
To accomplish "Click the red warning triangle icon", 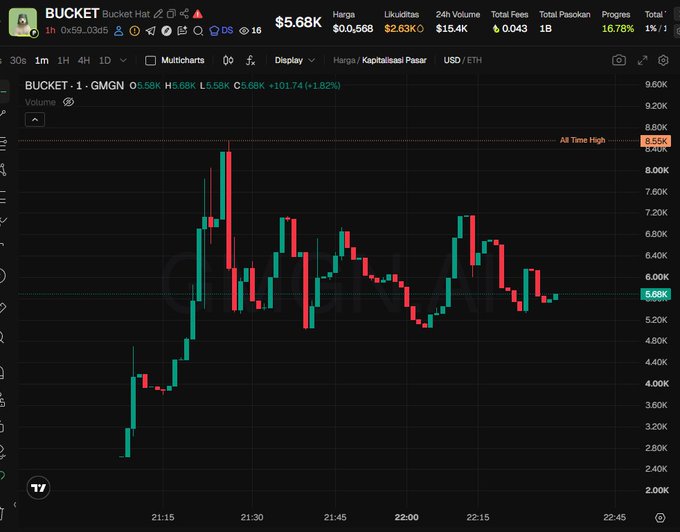I will pyautogui.click(x=198, y=14).
